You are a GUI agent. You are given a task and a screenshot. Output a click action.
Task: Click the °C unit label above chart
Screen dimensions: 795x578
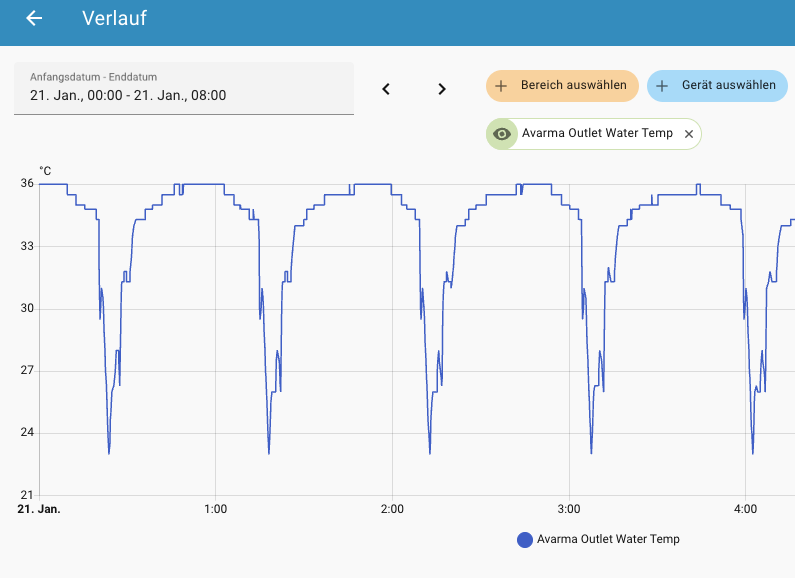[x=45, y=171]
